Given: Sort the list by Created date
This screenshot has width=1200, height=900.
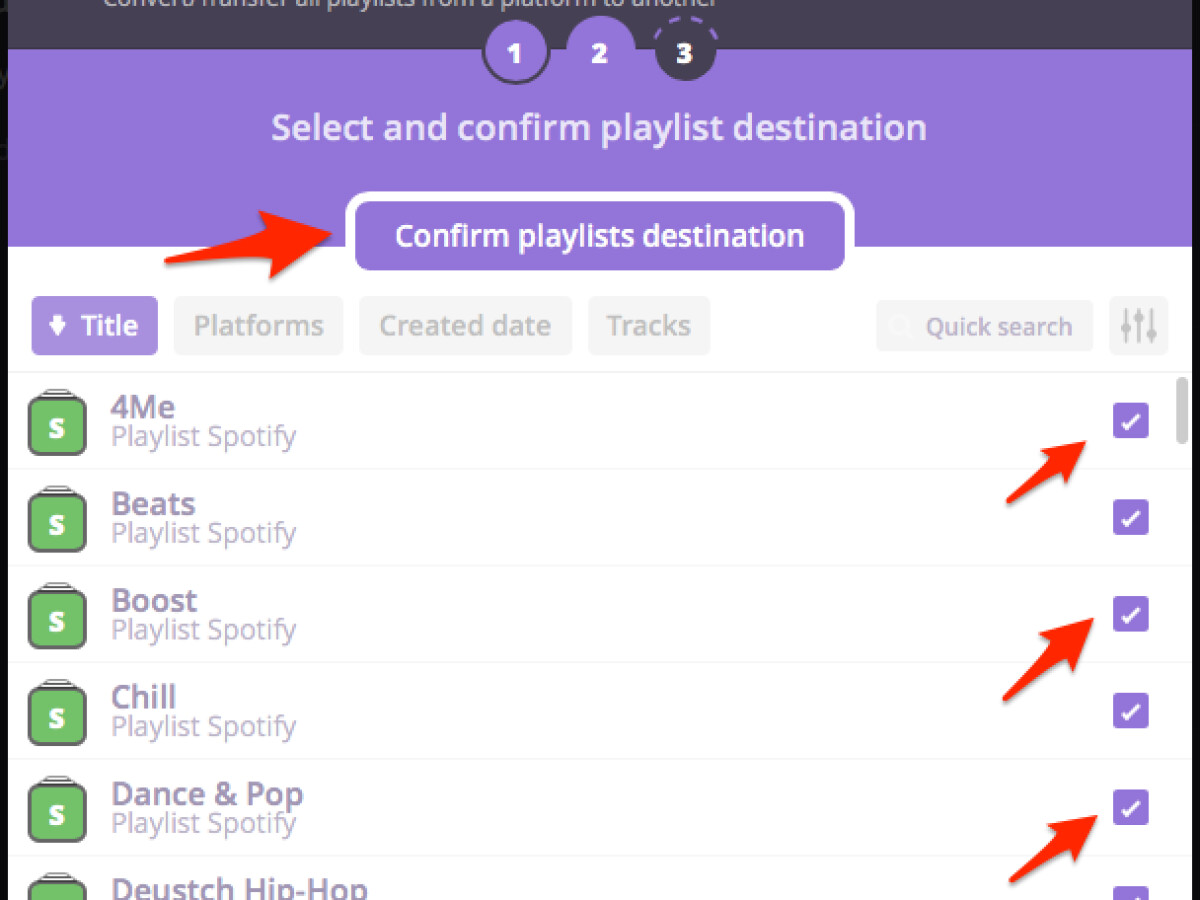Looking at the screenshot, I should tap(465, 325).
